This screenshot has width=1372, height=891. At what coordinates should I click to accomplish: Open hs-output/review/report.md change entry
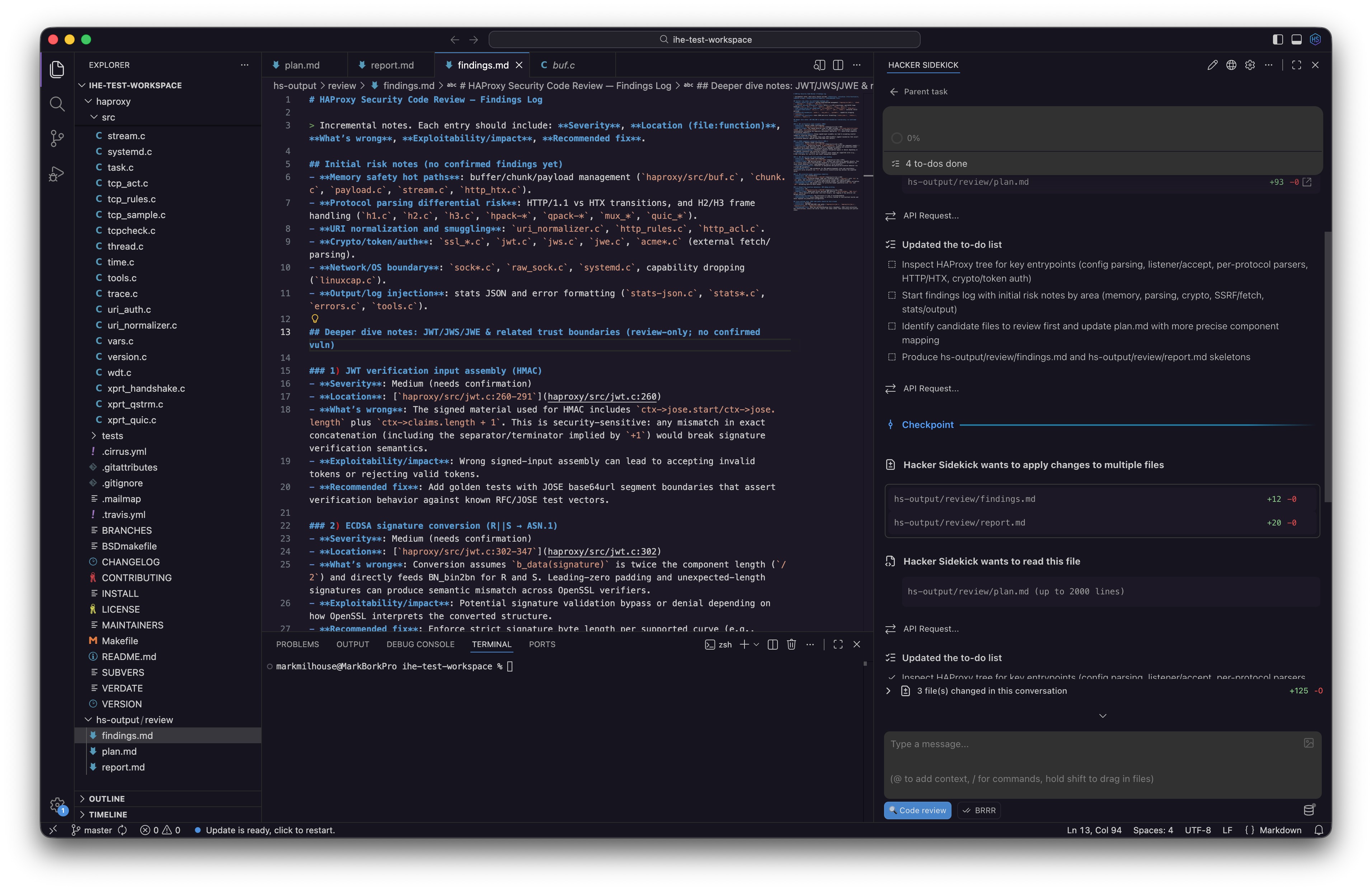point(1101,523)
